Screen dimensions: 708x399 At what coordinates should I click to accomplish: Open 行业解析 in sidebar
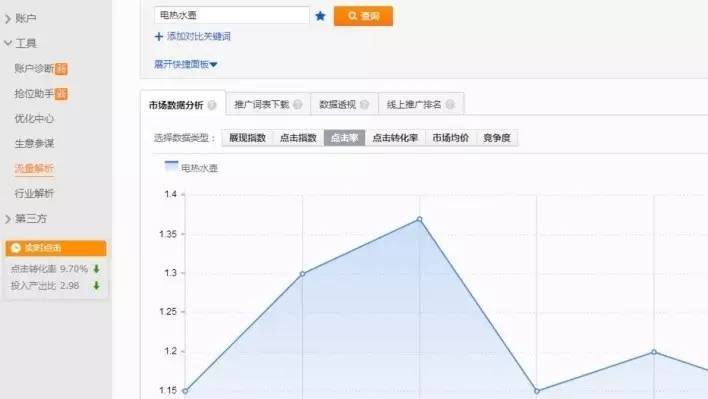click(34, 194)
